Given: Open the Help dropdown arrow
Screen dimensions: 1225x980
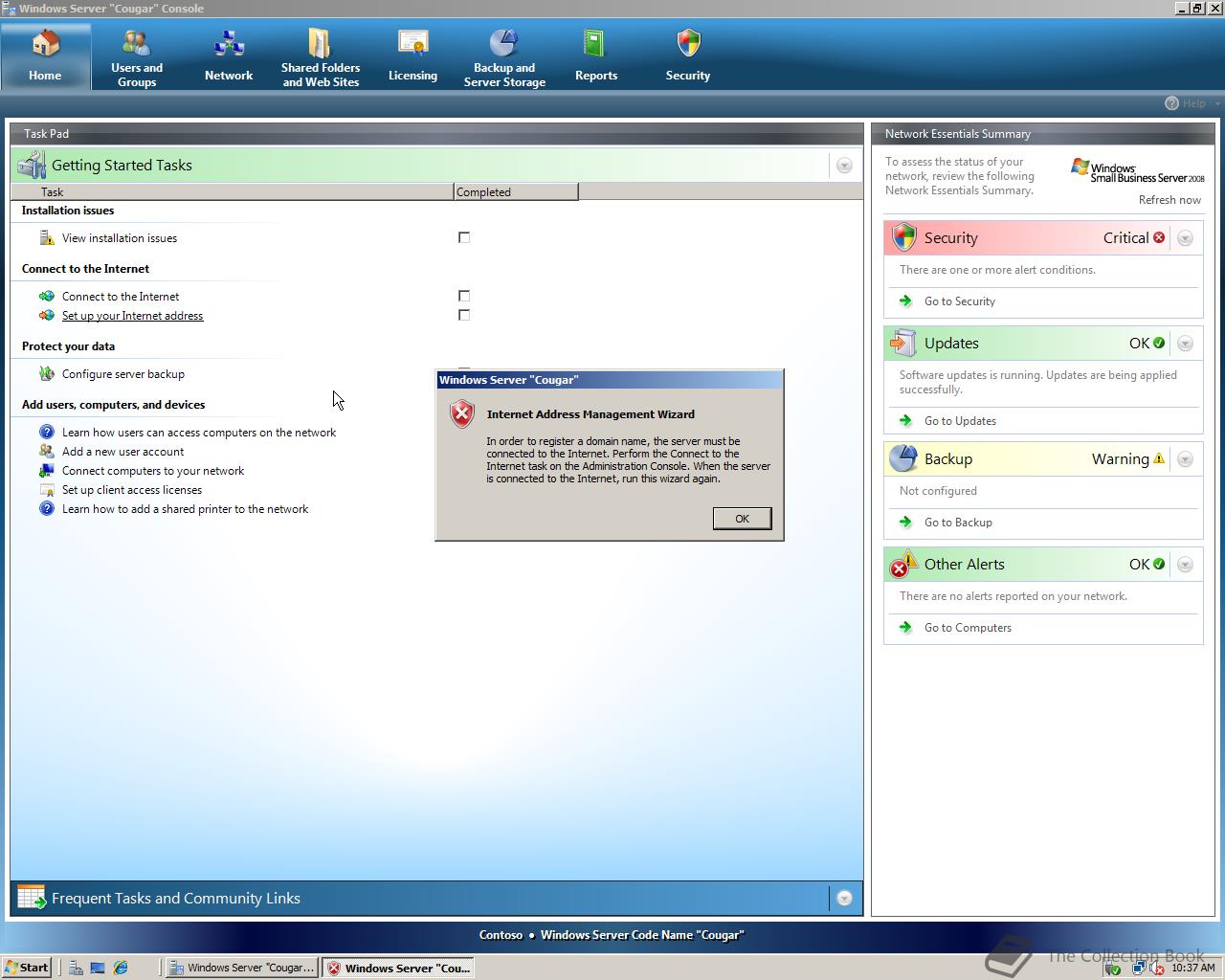Looking at the screenshot, I should pyautogui.click(x=1217, y=103).
